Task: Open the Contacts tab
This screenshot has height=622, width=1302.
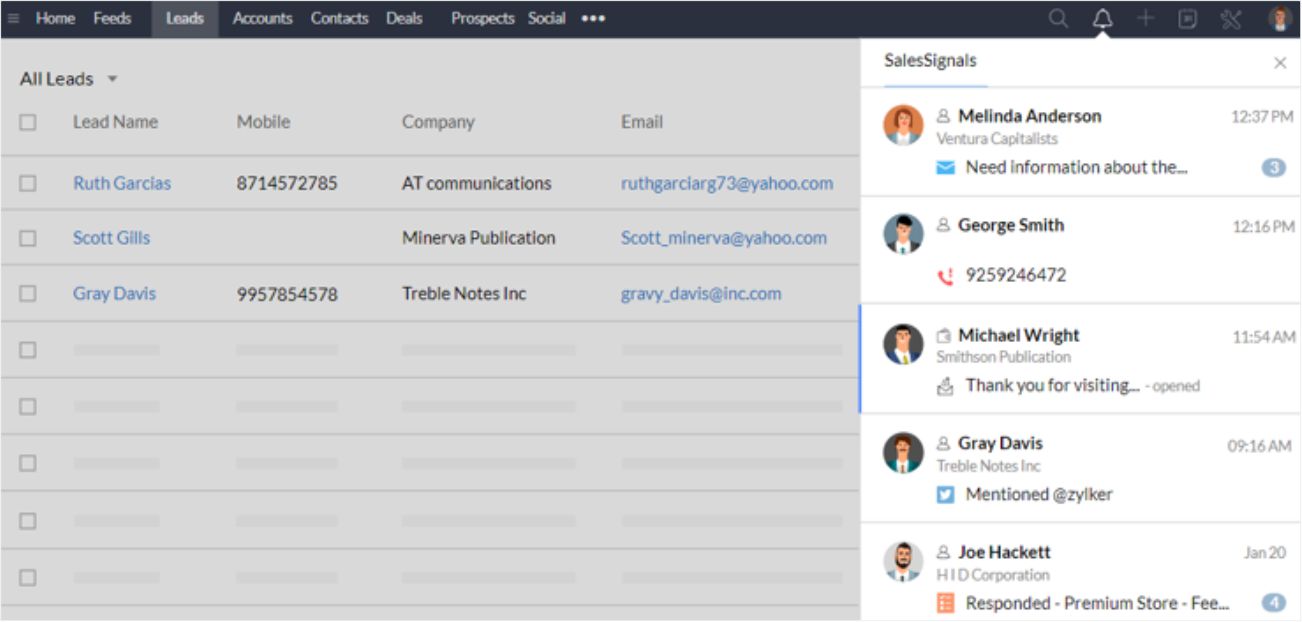Action: coord(339,18)
